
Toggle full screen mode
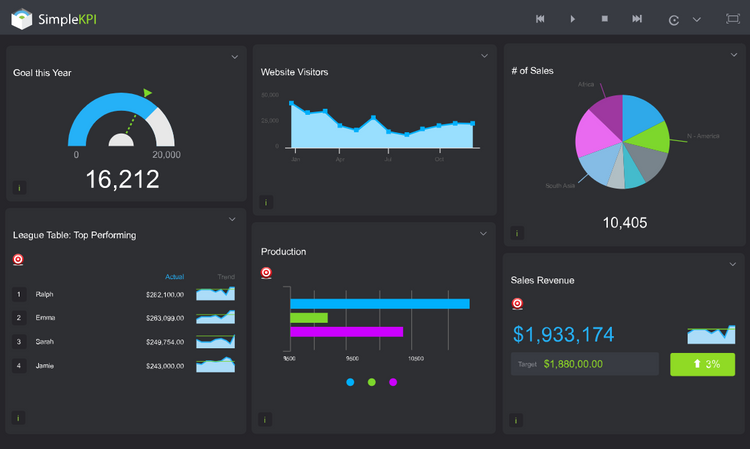[732, 19]
